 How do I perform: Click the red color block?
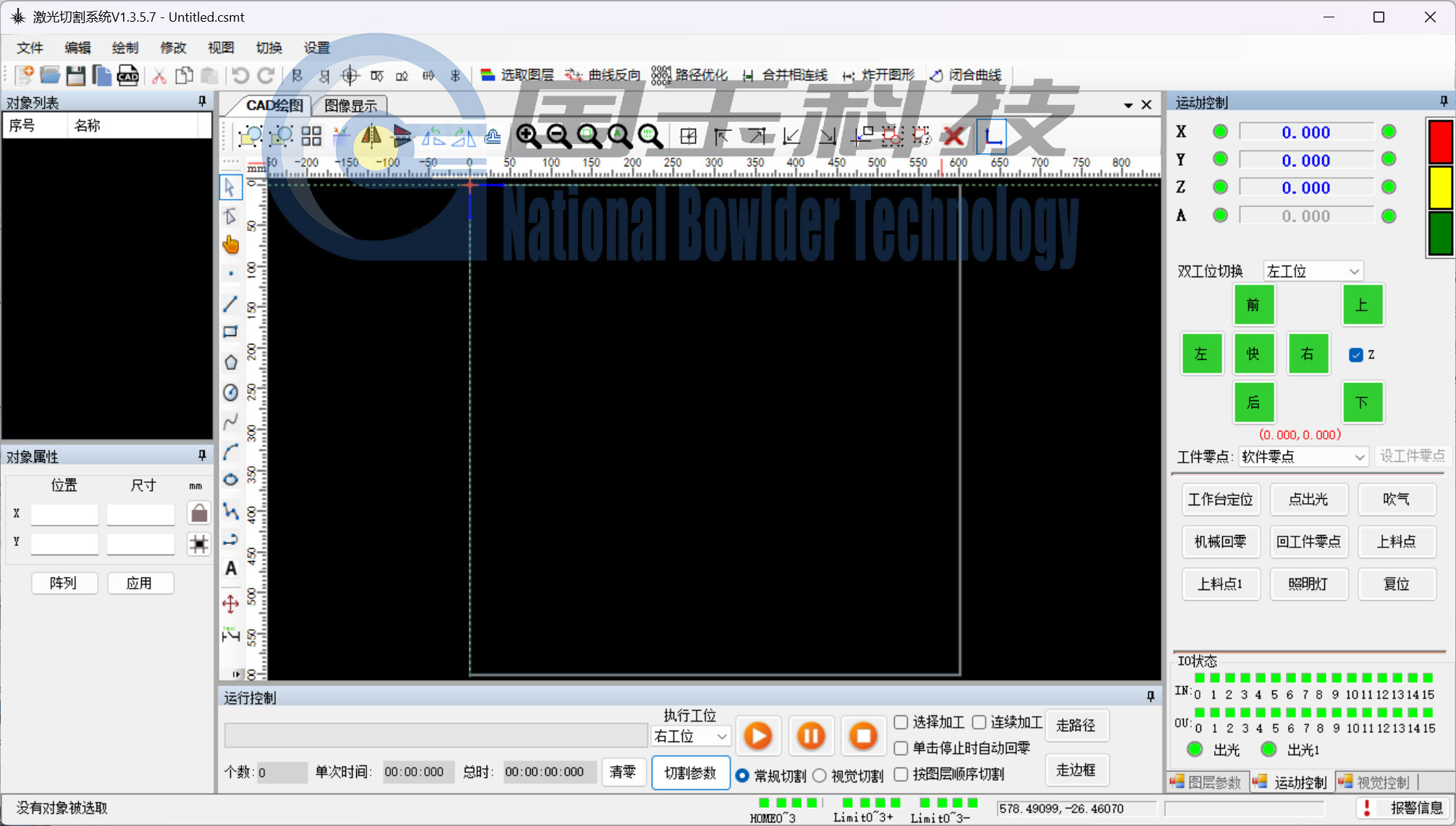[1440, 142]
